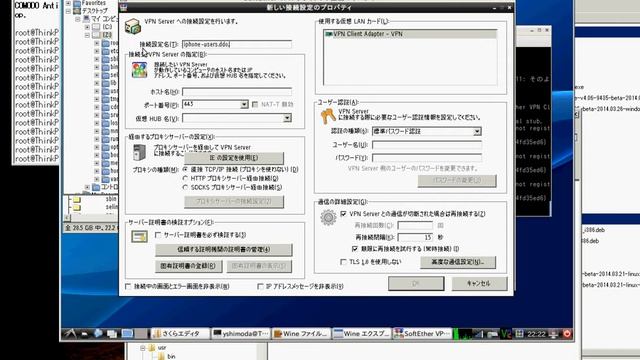Switch to Wine ファイル taskbar window
This screenshot has height=360, width=640.
click(x=301, y=333)
